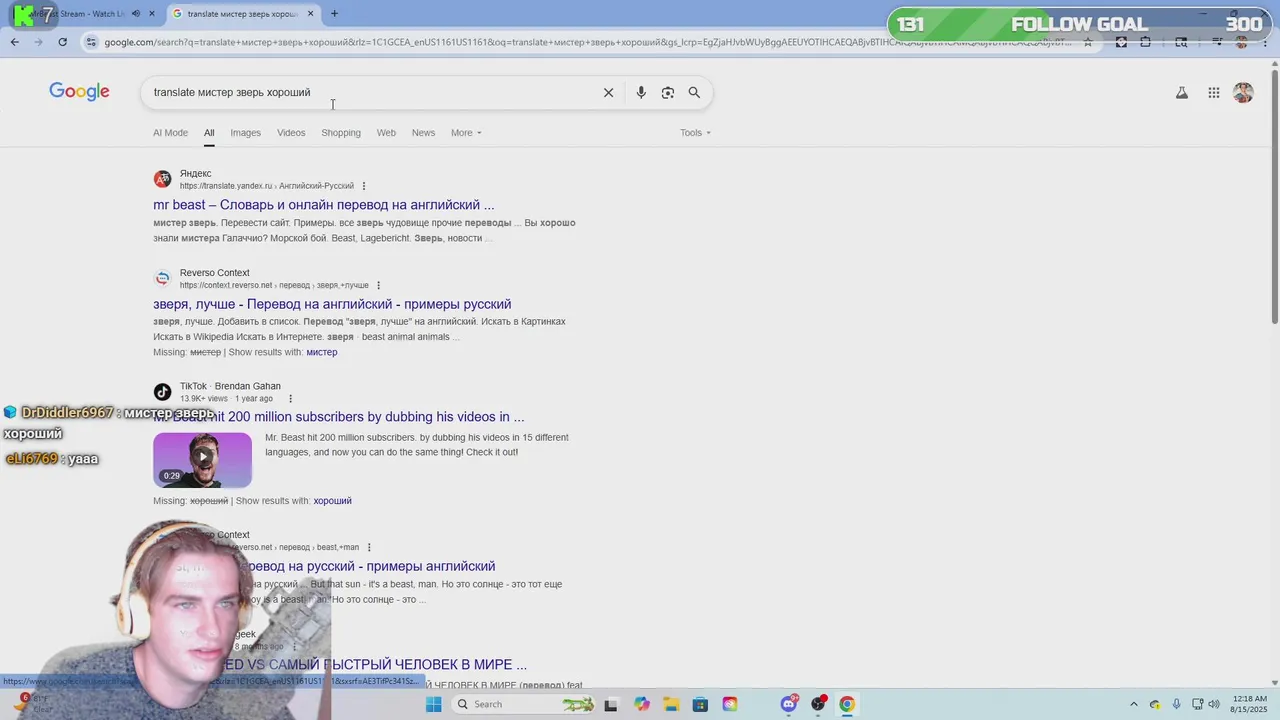Switch to the AI Mode tab
This screenshot has height=720, width=1280.
coord(170,132)
